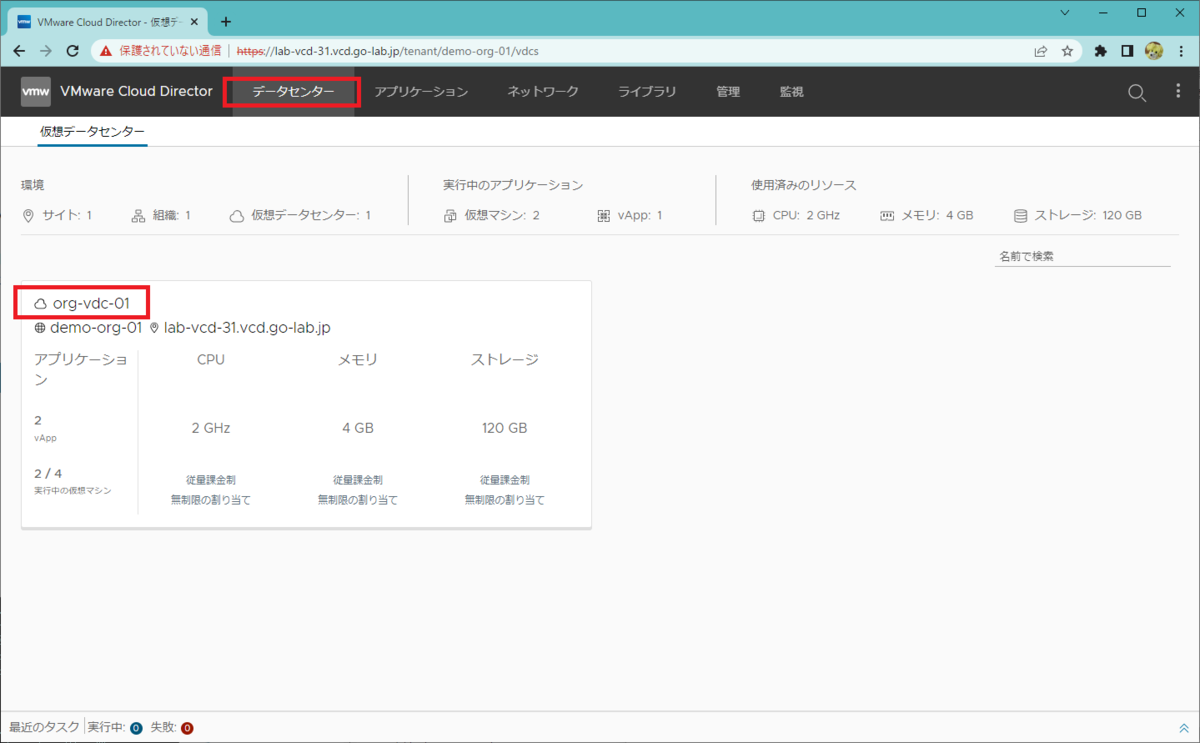
Task: Click the 失敗 task count badge
Action: click(187, 728)
